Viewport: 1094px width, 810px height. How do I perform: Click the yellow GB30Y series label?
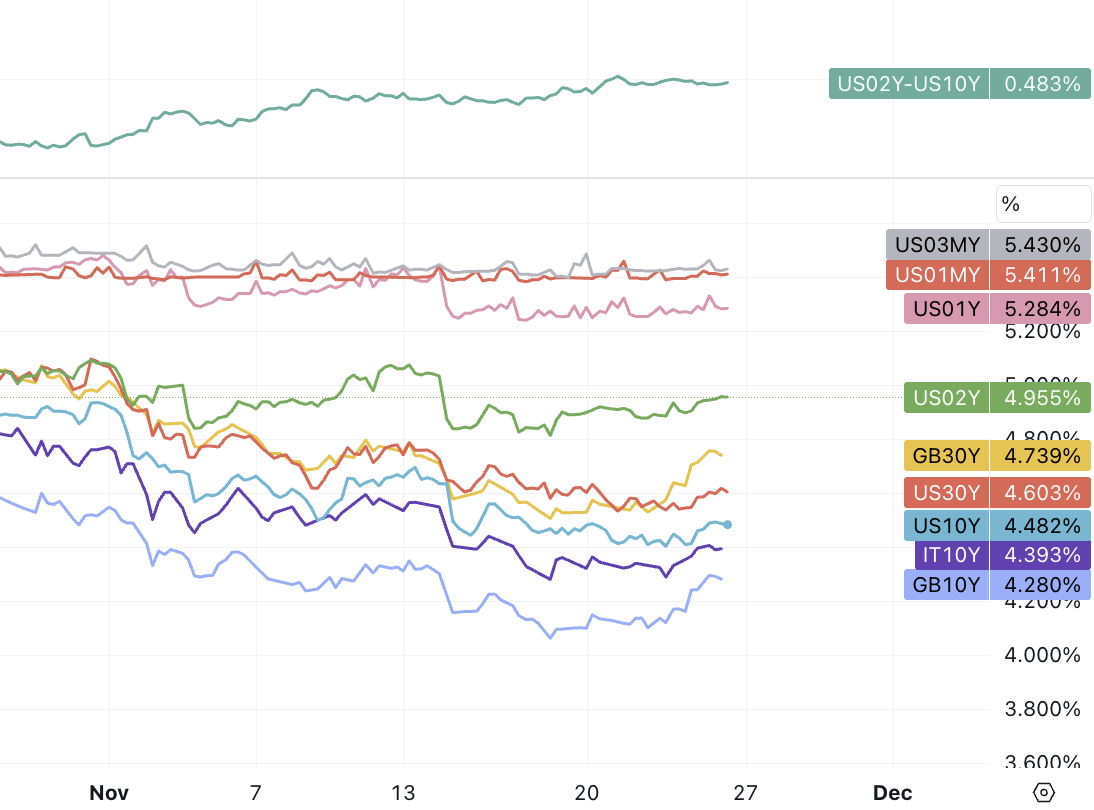coord(946,457)
